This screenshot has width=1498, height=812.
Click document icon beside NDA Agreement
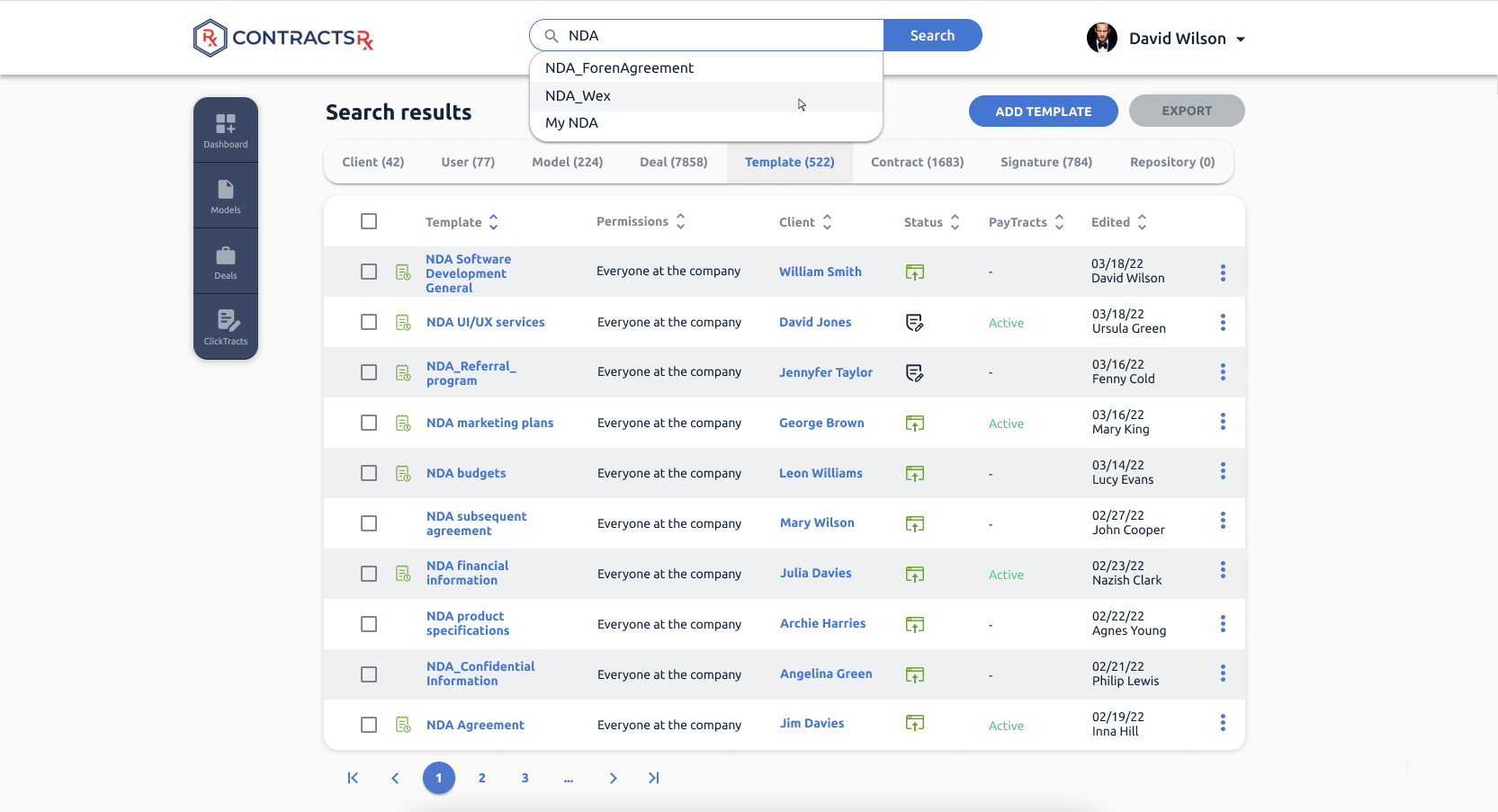pyautogui.click(x=403, y=725)
